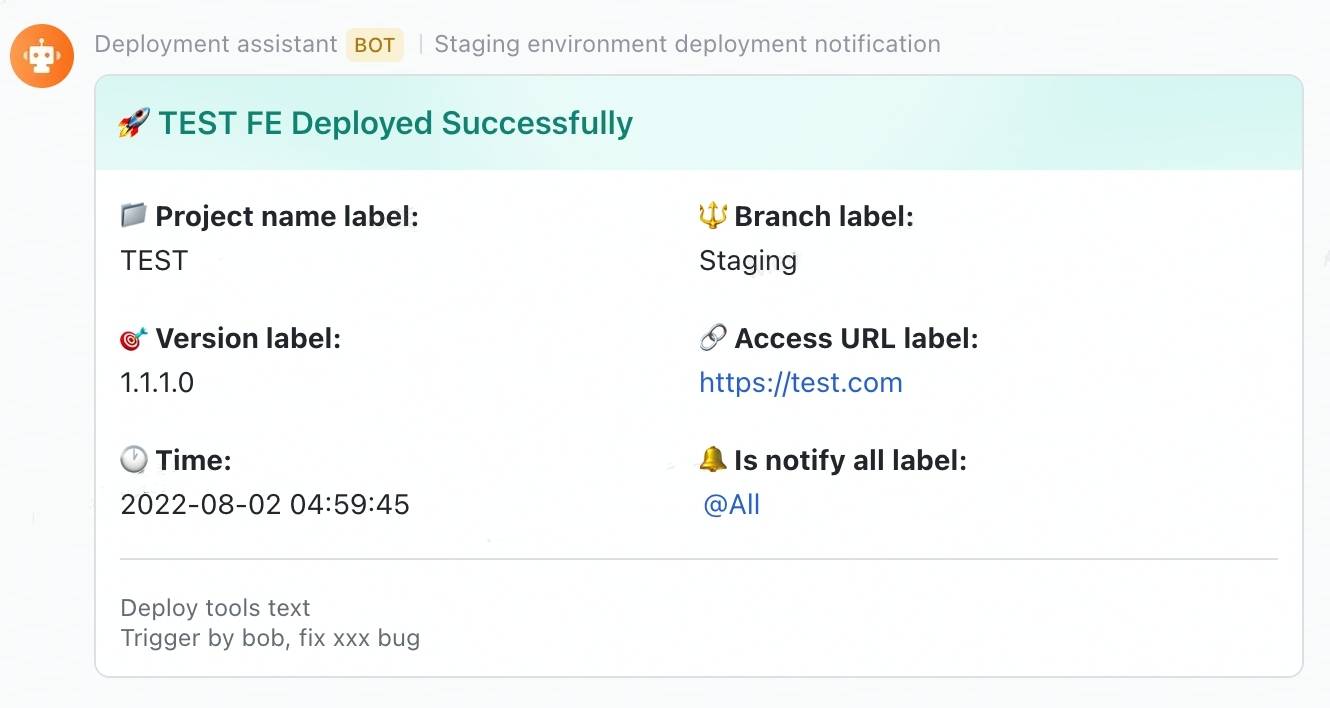
Task: Click the Deploy tools text footer line
Action: pos(215,608)
